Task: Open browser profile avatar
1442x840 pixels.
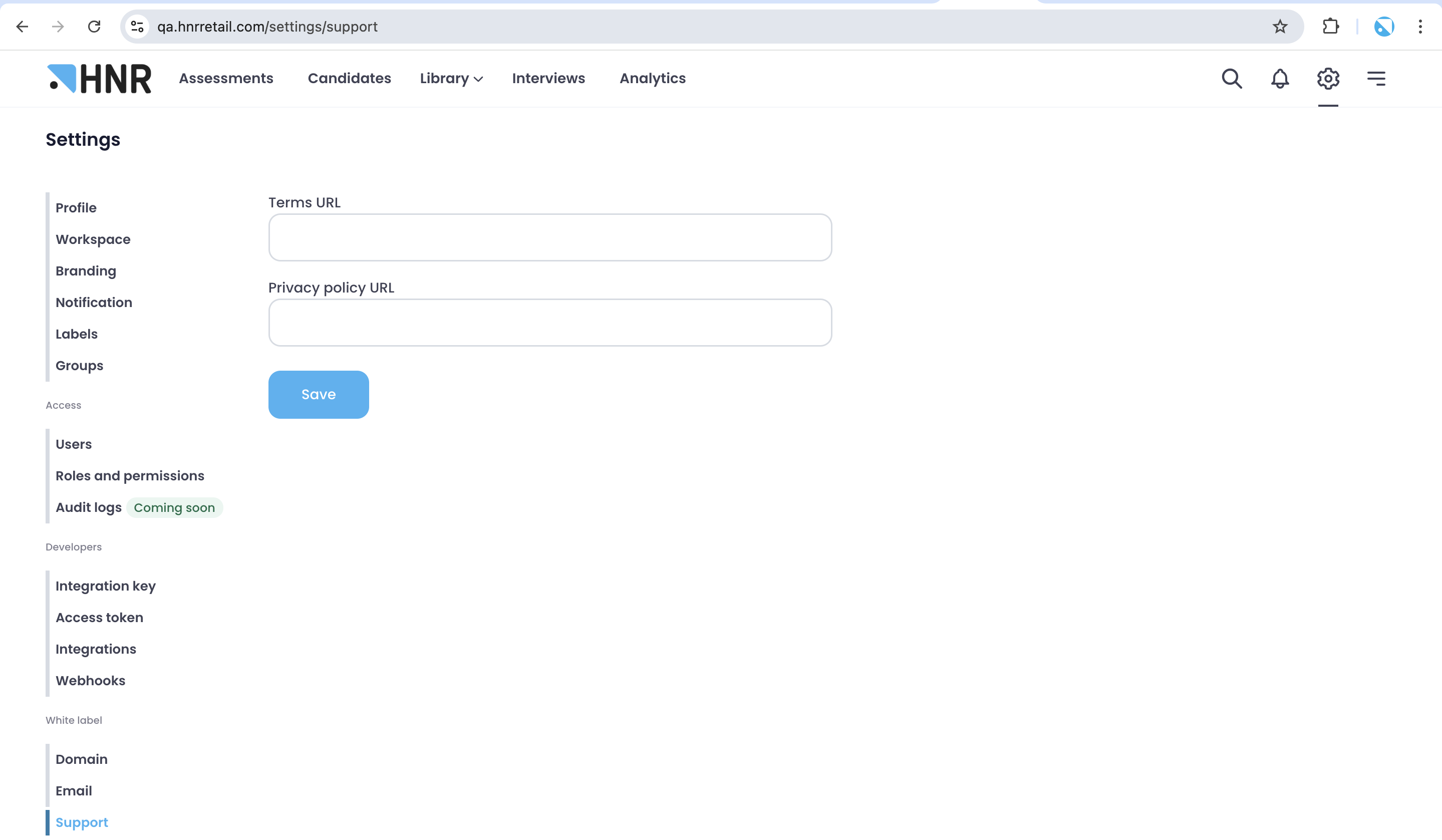Action: (x=1383, y=27)
